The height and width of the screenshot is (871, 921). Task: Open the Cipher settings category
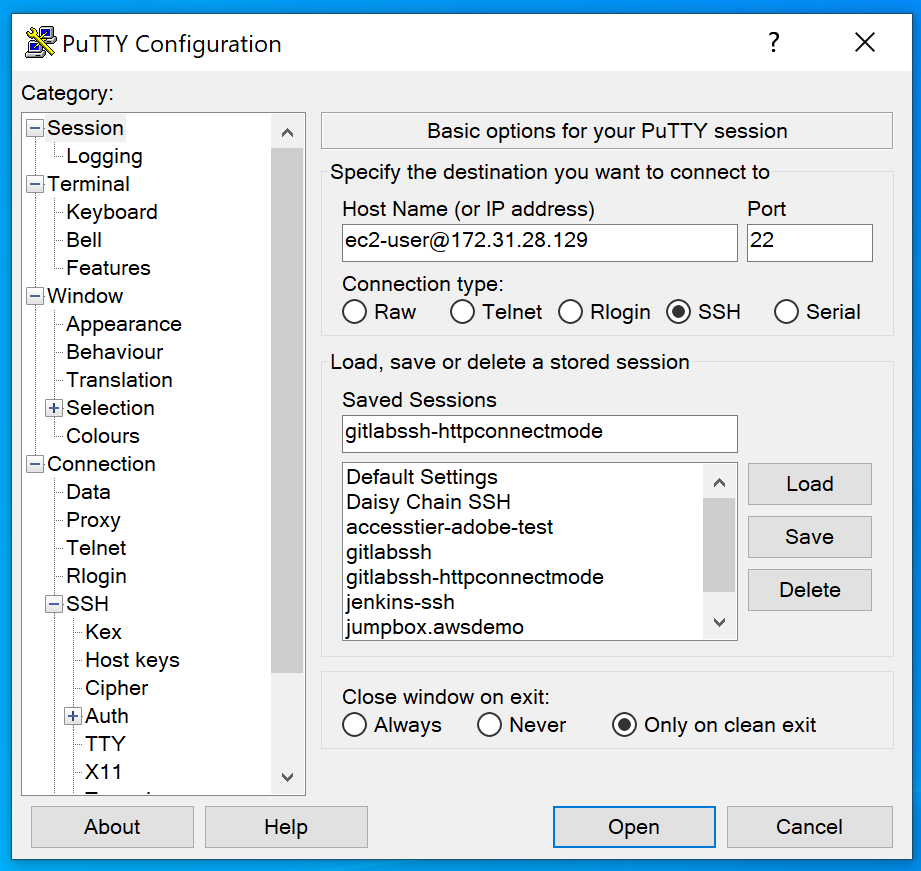point(116,688)
